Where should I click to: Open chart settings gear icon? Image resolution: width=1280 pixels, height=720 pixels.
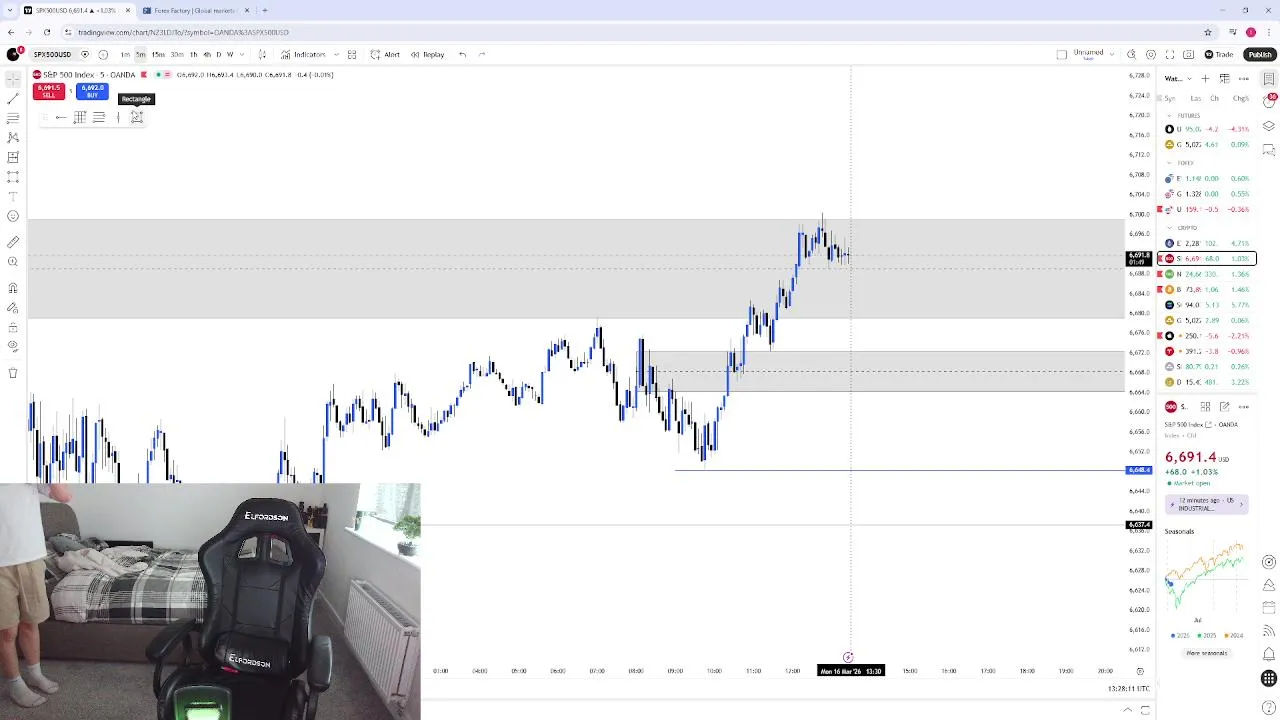click(1151, 54)
